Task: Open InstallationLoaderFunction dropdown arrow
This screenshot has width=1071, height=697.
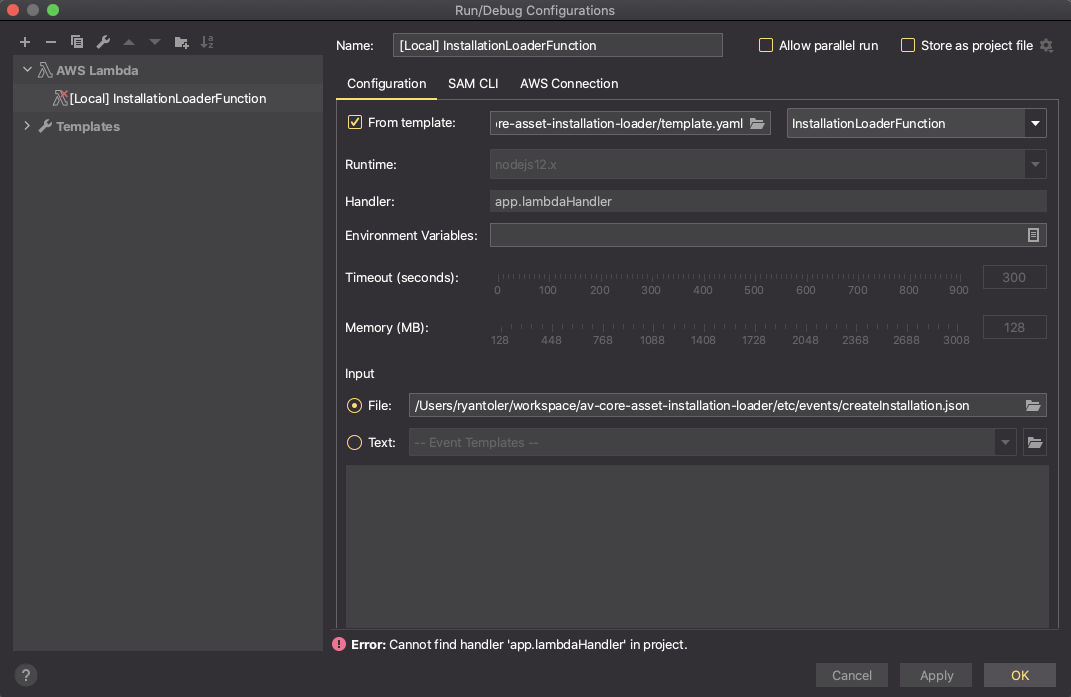Action: coord(1035,124)
